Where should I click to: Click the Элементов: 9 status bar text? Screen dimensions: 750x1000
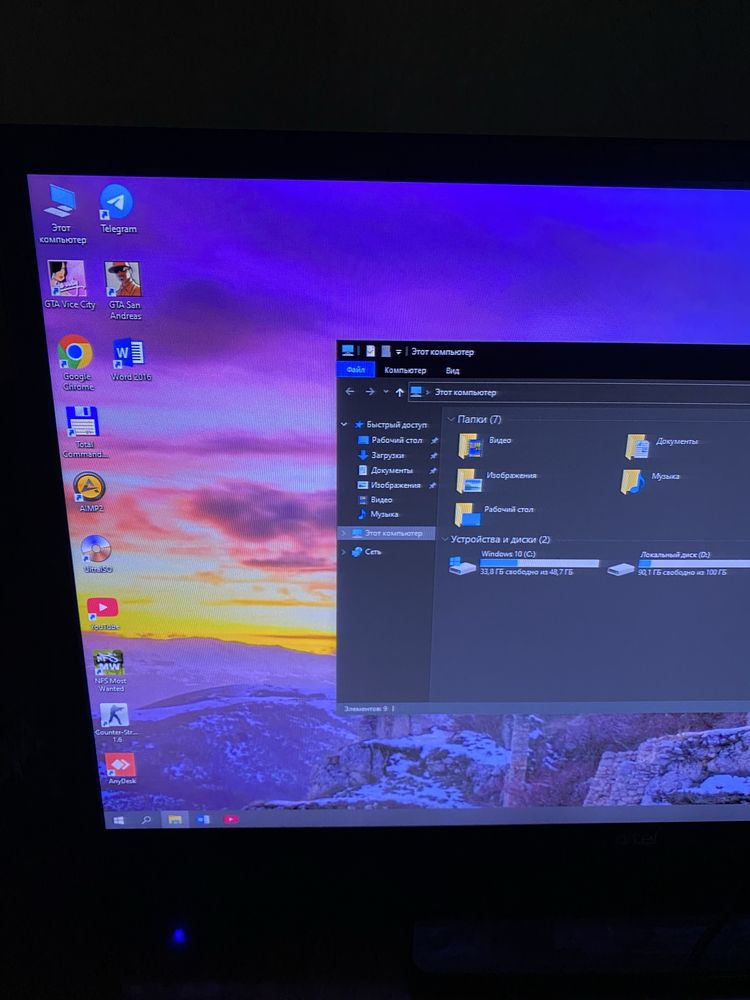pos(365,709)
